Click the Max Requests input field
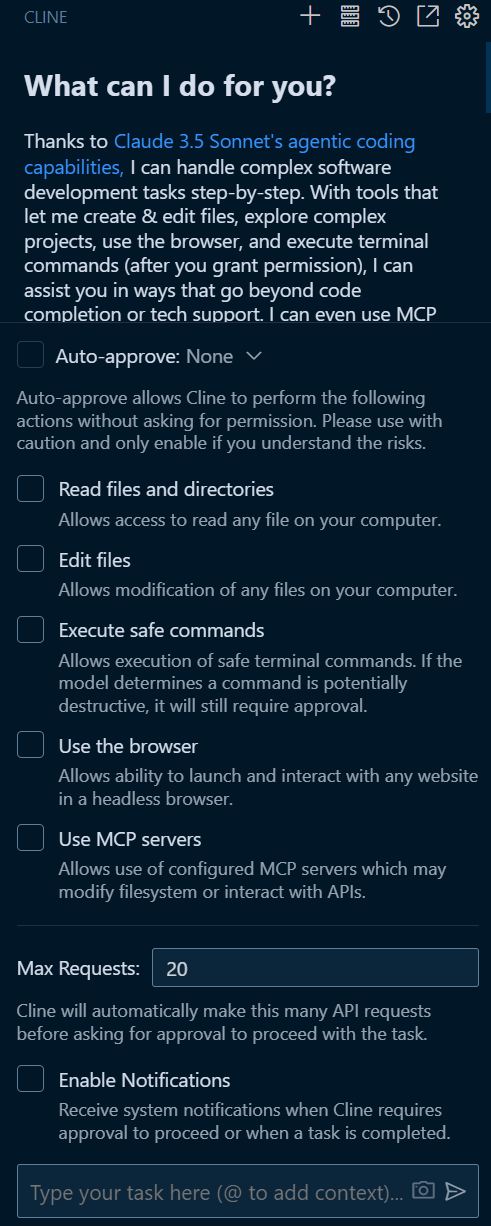 [315, 968]
